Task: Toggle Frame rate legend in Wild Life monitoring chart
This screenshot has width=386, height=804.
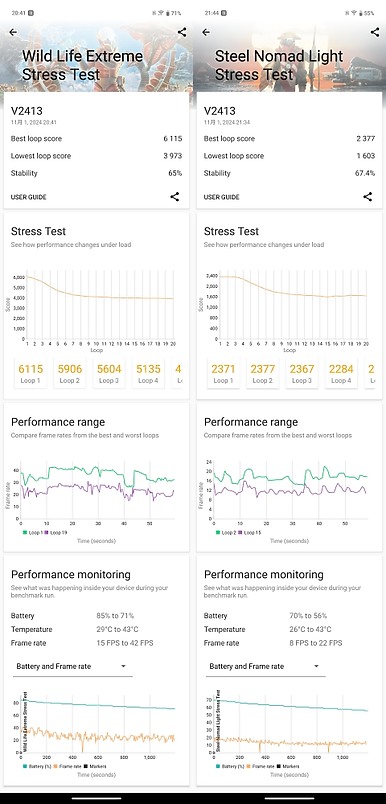Action: [x=67, y=766]
